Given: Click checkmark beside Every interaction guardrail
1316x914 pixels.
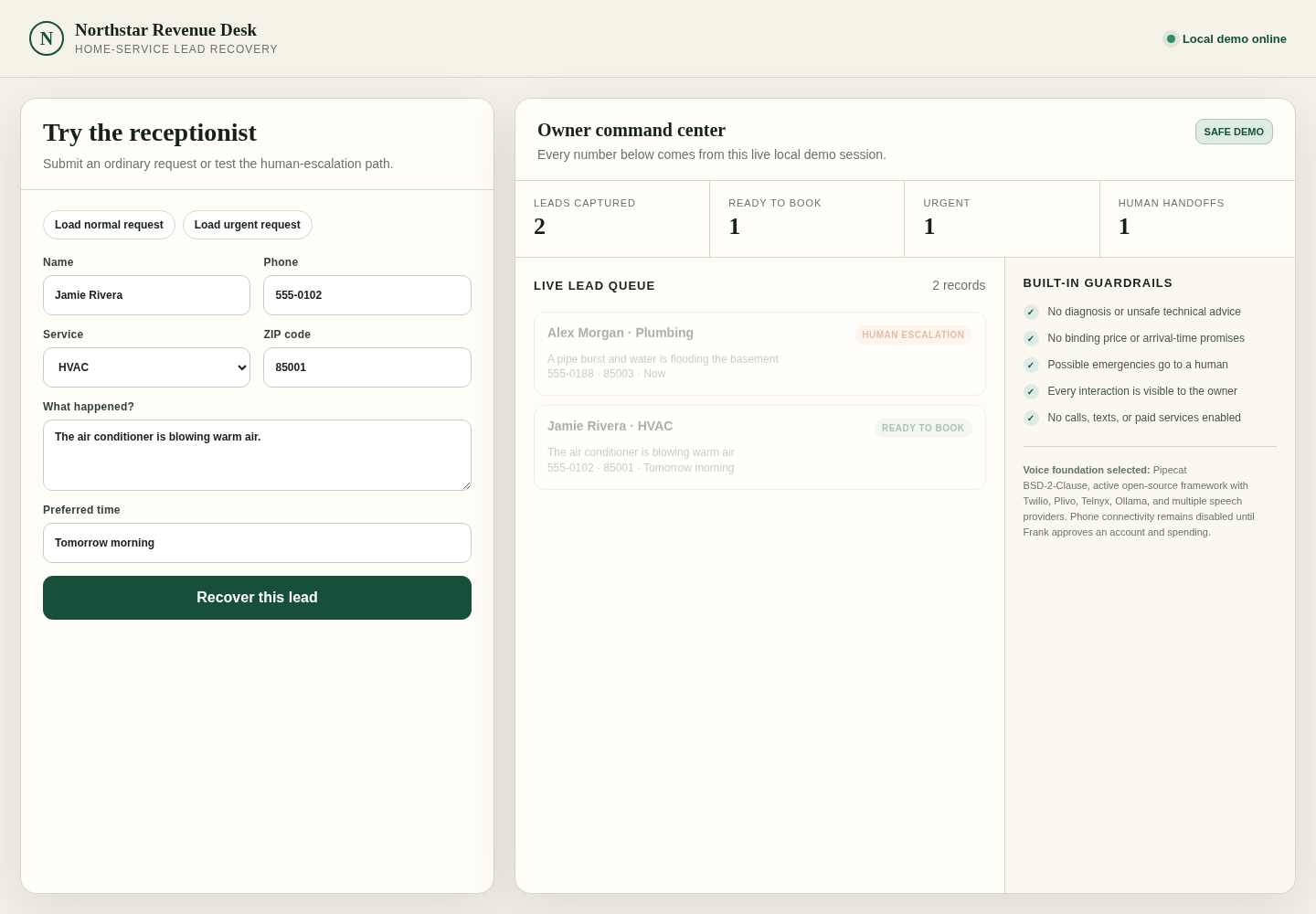Looking at the screenshot, I should [1031, 391].
